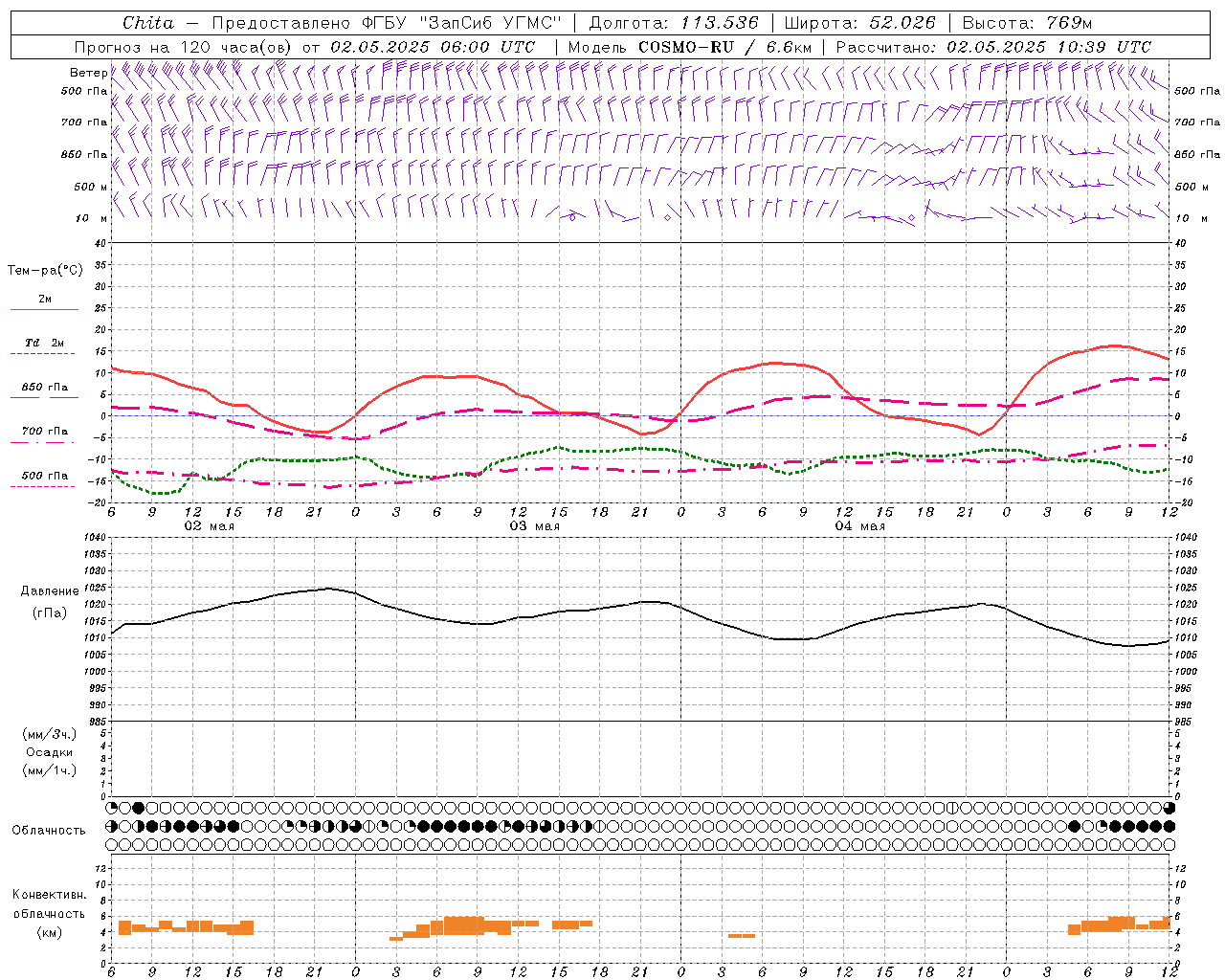The height and width of the screenshot is (980, 1225).
Task: Click the "Модель COSMO-RU / 6.6км" model label
Action: click(x=690, y=47)
